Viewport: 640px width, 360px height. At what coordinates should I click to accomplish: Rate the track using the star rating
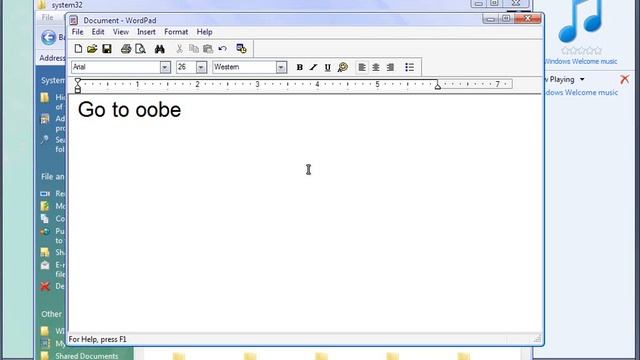point(582,51)
